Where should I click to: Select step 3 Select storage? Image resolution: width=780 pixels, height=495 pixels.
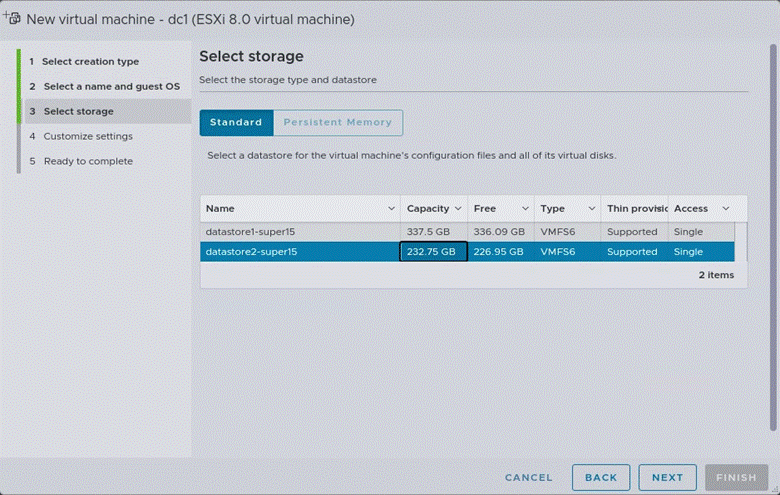pyautogui.click(x=108, y=111)
